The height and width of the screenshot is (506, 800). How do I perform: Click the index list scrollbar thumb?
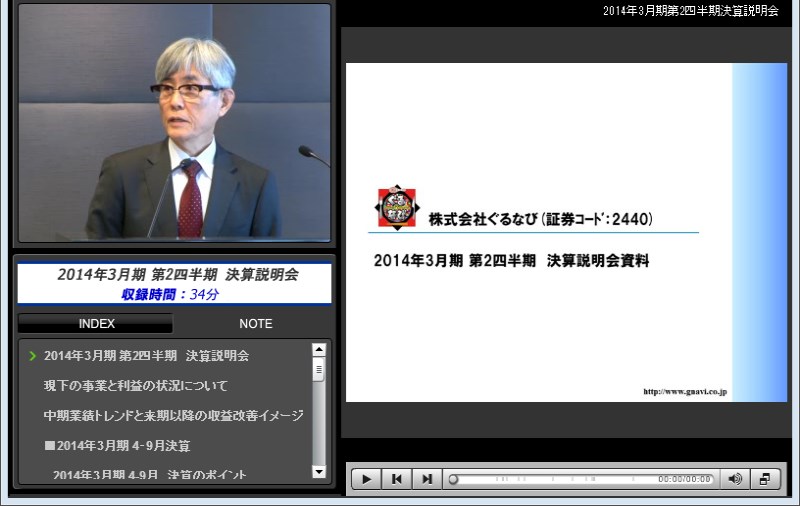[319, 369]
